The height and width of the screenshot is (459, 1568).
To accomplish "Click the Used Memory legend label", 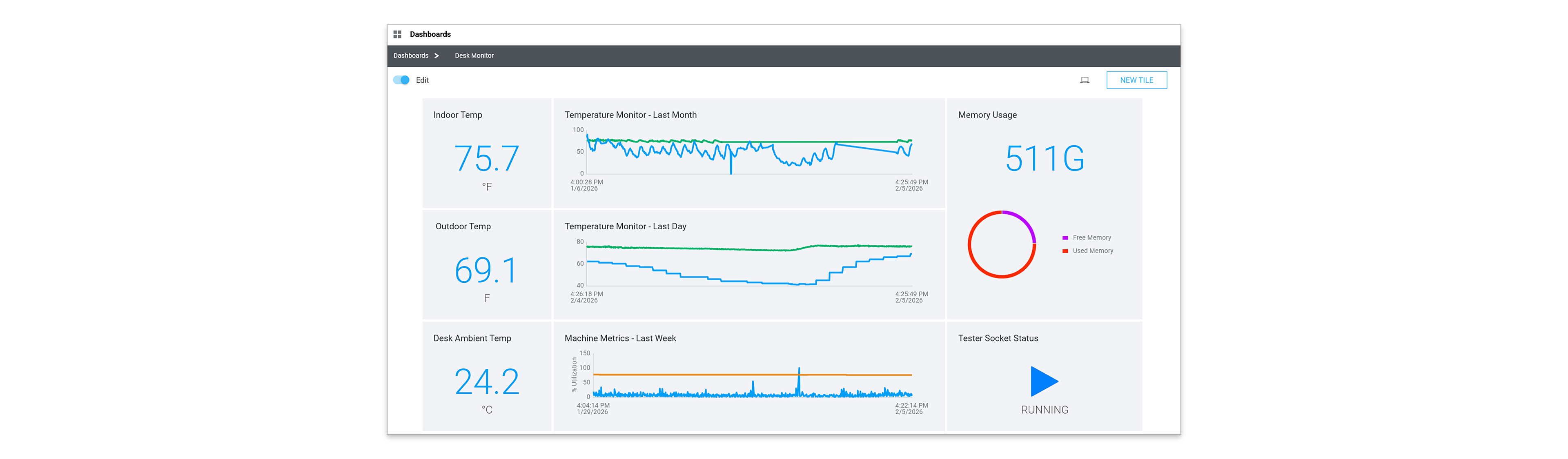I will (1093, 251).
